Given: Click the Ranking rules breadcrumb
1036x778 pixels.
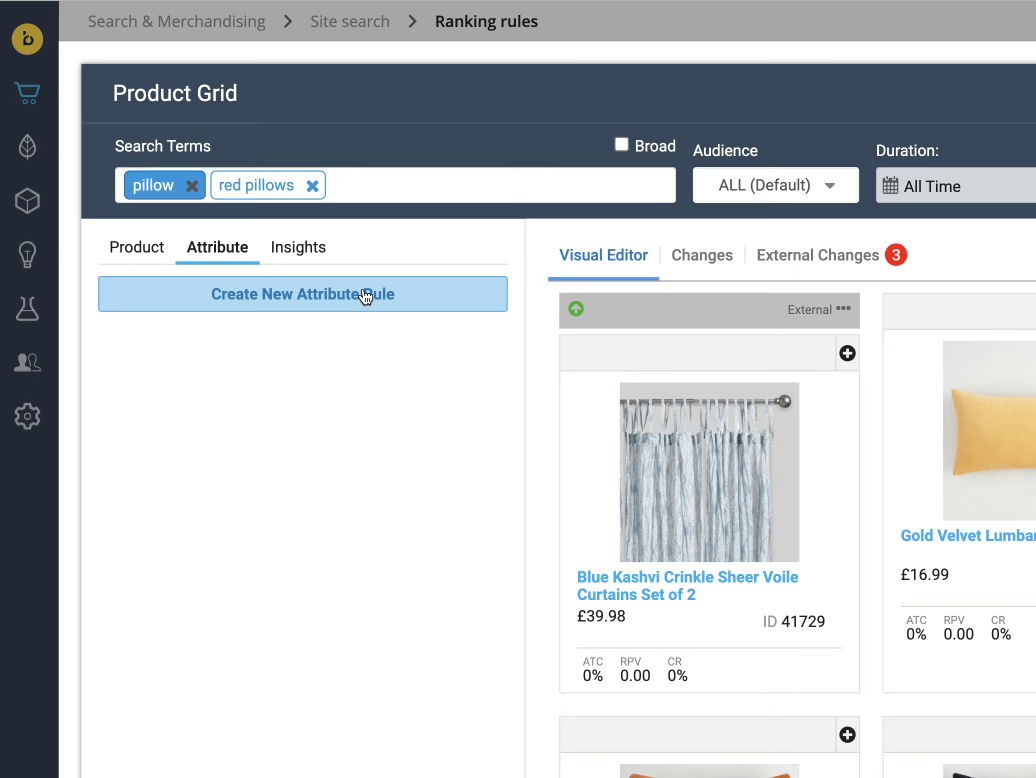Looking at the screenshot, I should click(x=486, y=21).
